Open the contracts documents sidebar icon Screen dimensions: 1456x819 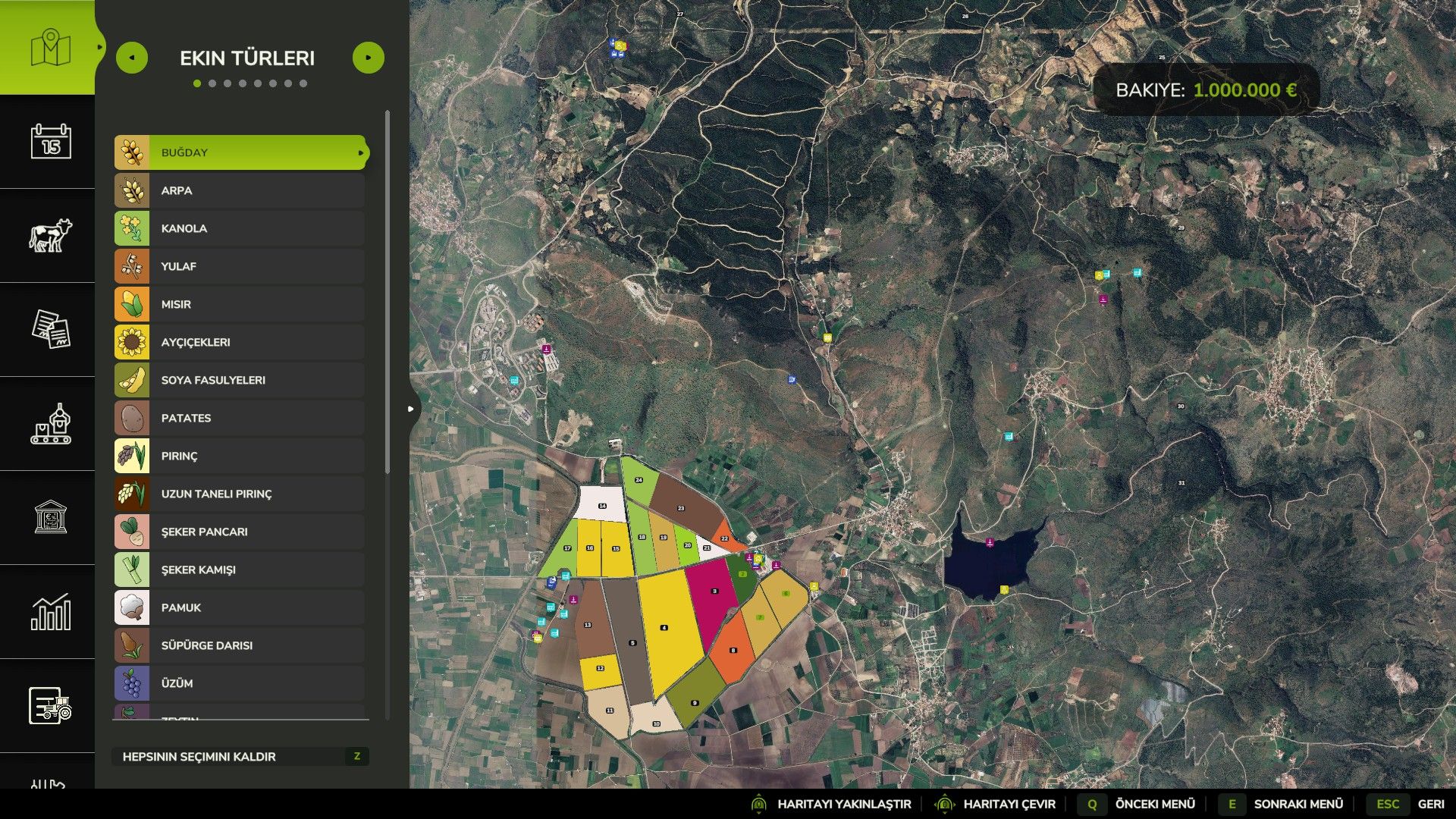point(50,329)
